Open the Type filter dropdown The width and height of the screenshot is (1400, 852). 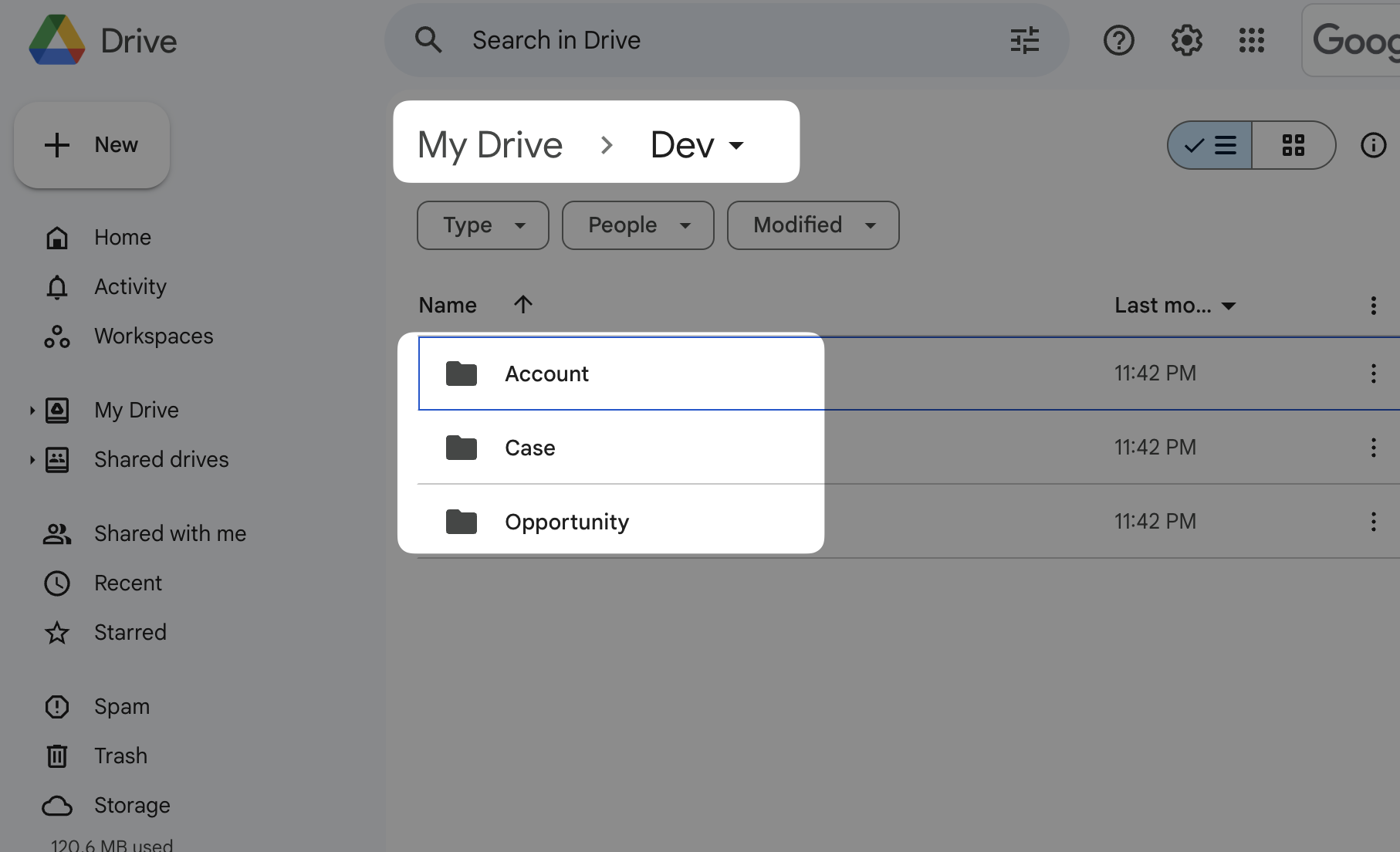[x=482, y=225]
